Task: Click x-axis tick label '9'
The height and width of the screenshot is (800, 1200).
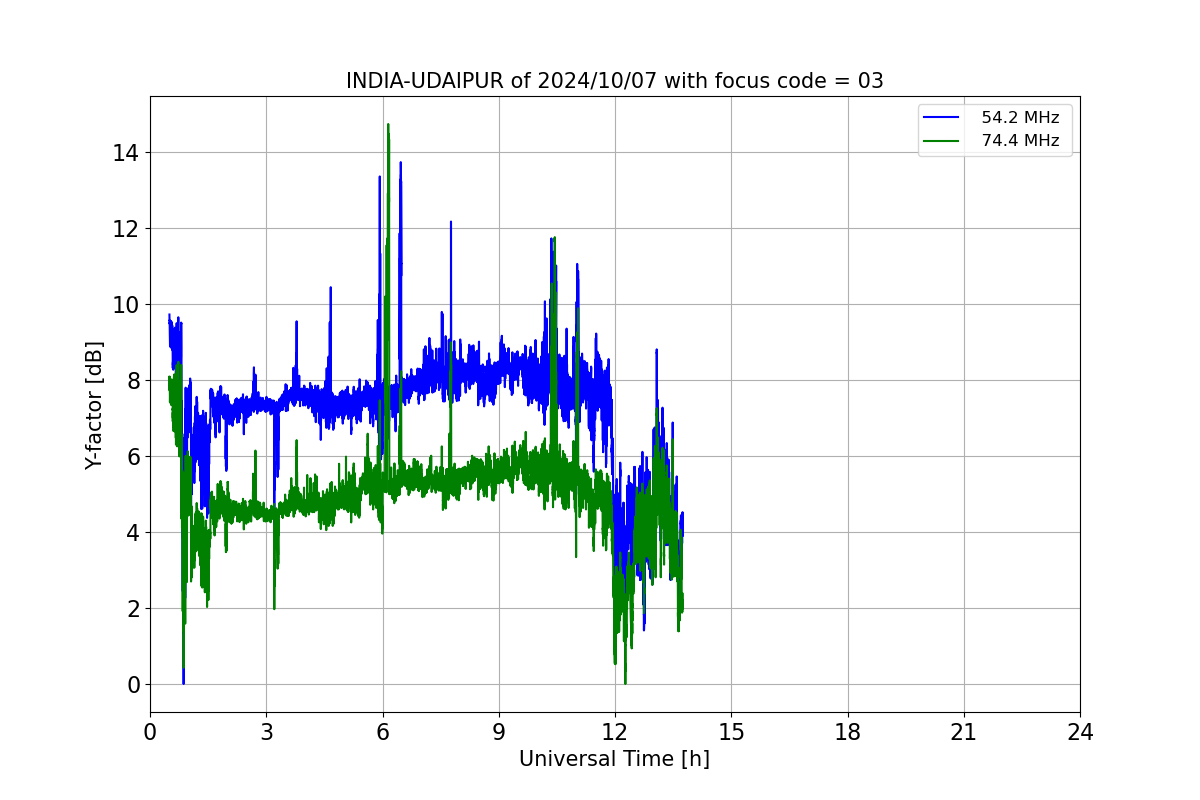Action: tap(499, 732)
